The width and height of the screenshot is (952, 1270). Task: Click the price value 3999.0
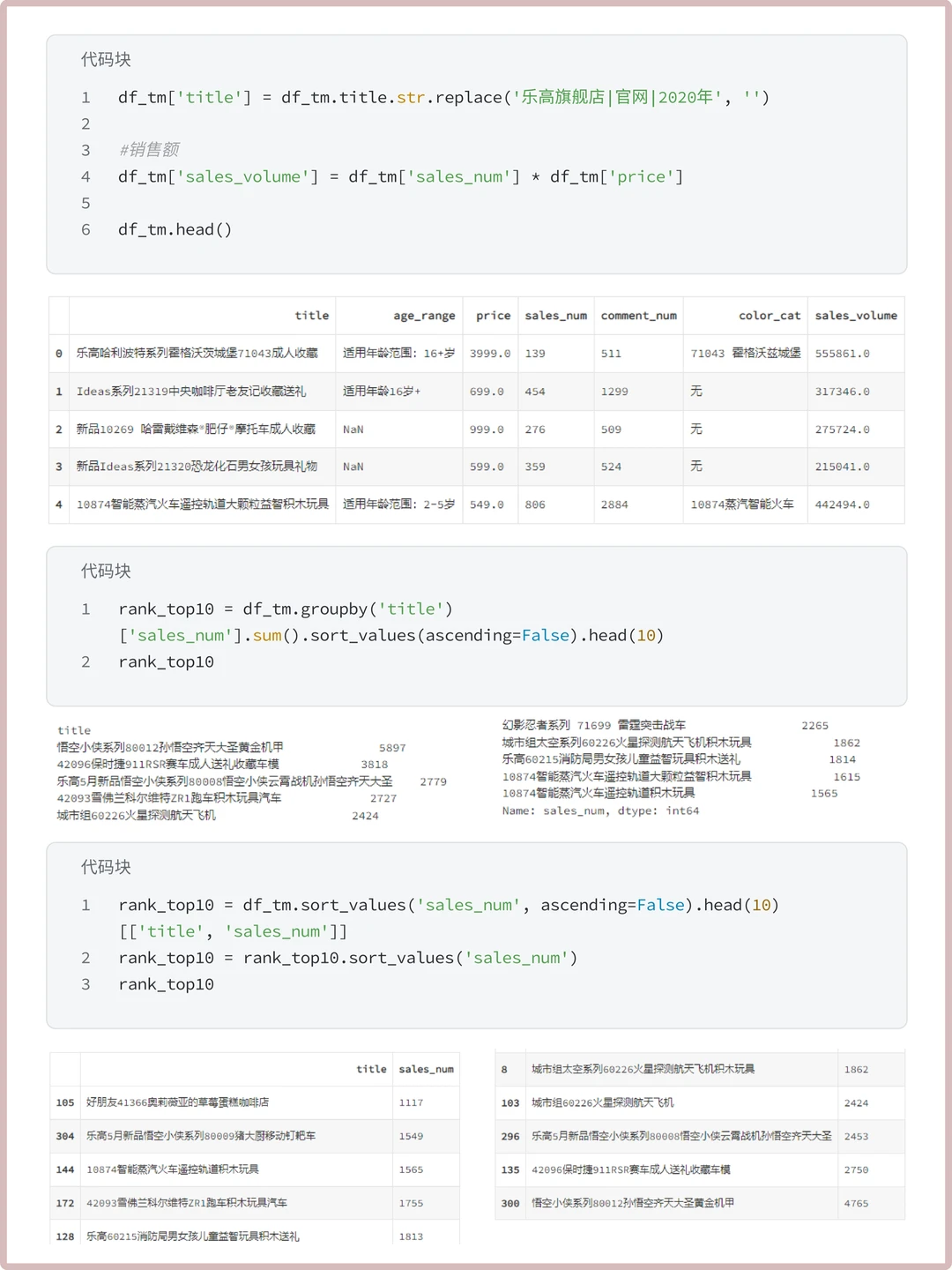click(490, 354)
